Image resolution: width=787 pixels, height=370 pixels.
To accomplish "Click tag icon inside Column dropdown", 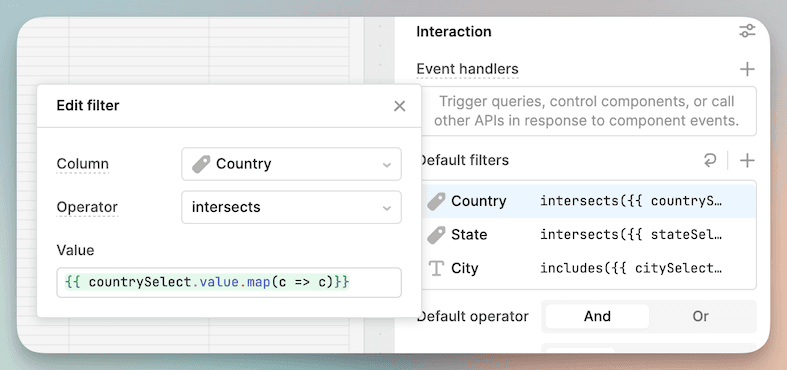I will (x=201, y=164).
